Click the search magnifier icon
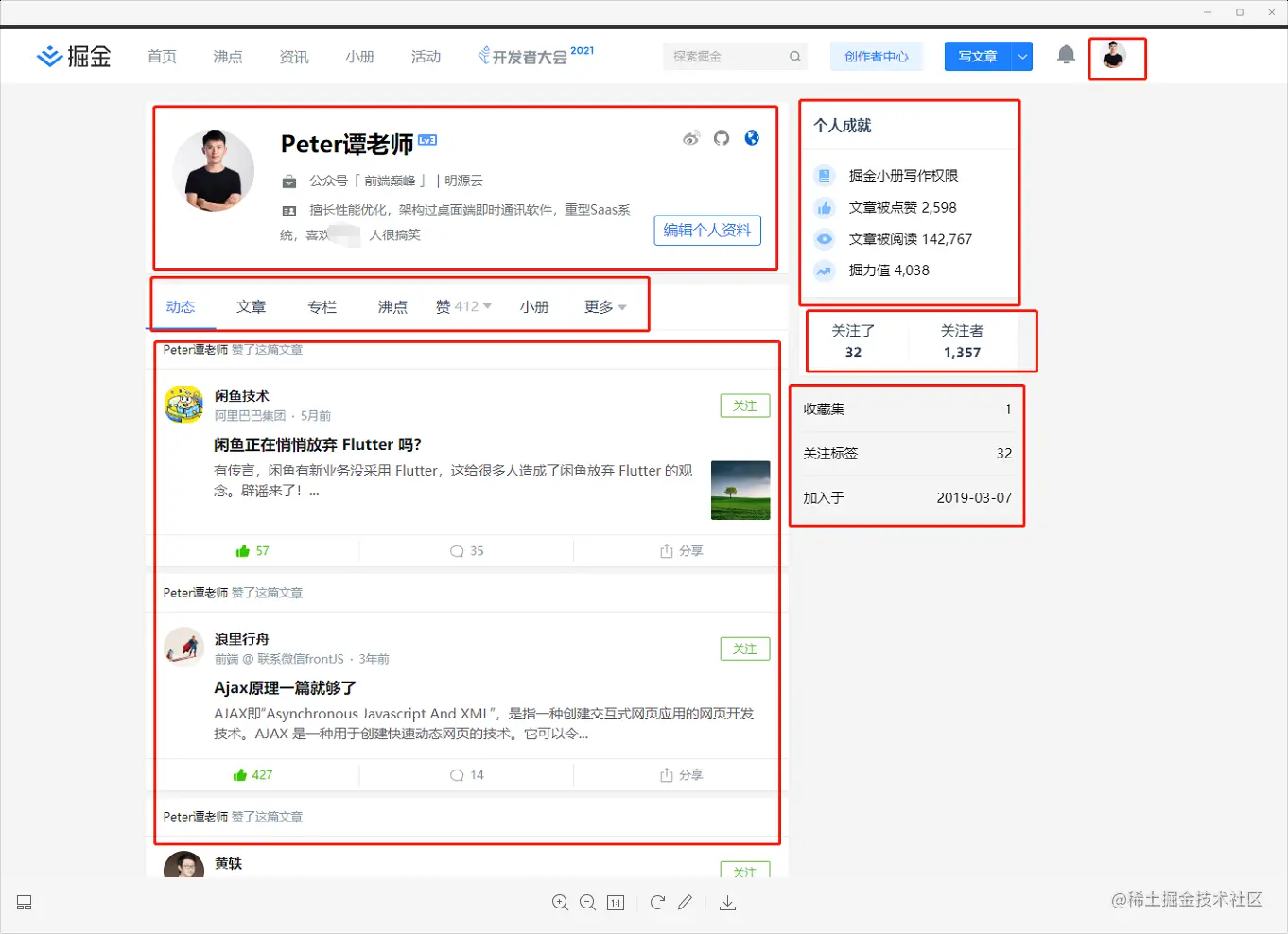Image resolution: width=1288 pixels, height=934 pixels. [795, 57]
